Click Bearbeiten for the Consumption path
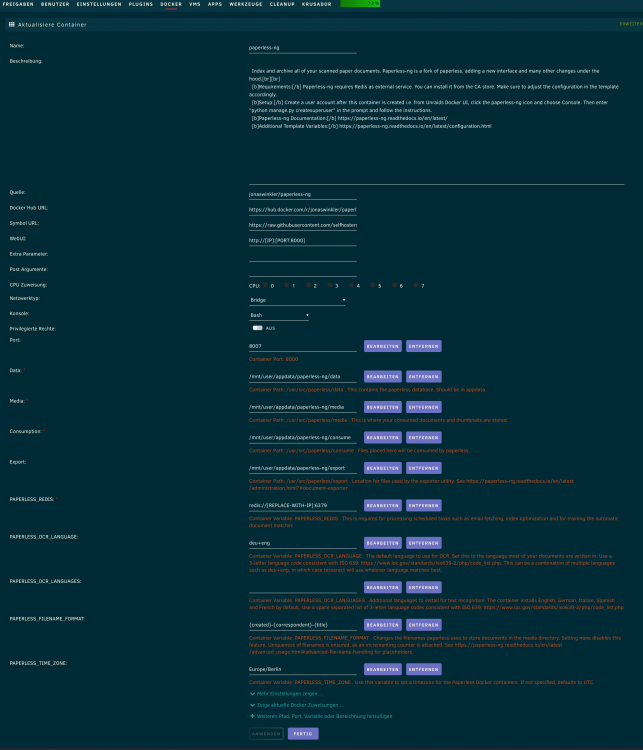Viewport: 643px width, 750px height. [383, 438]
